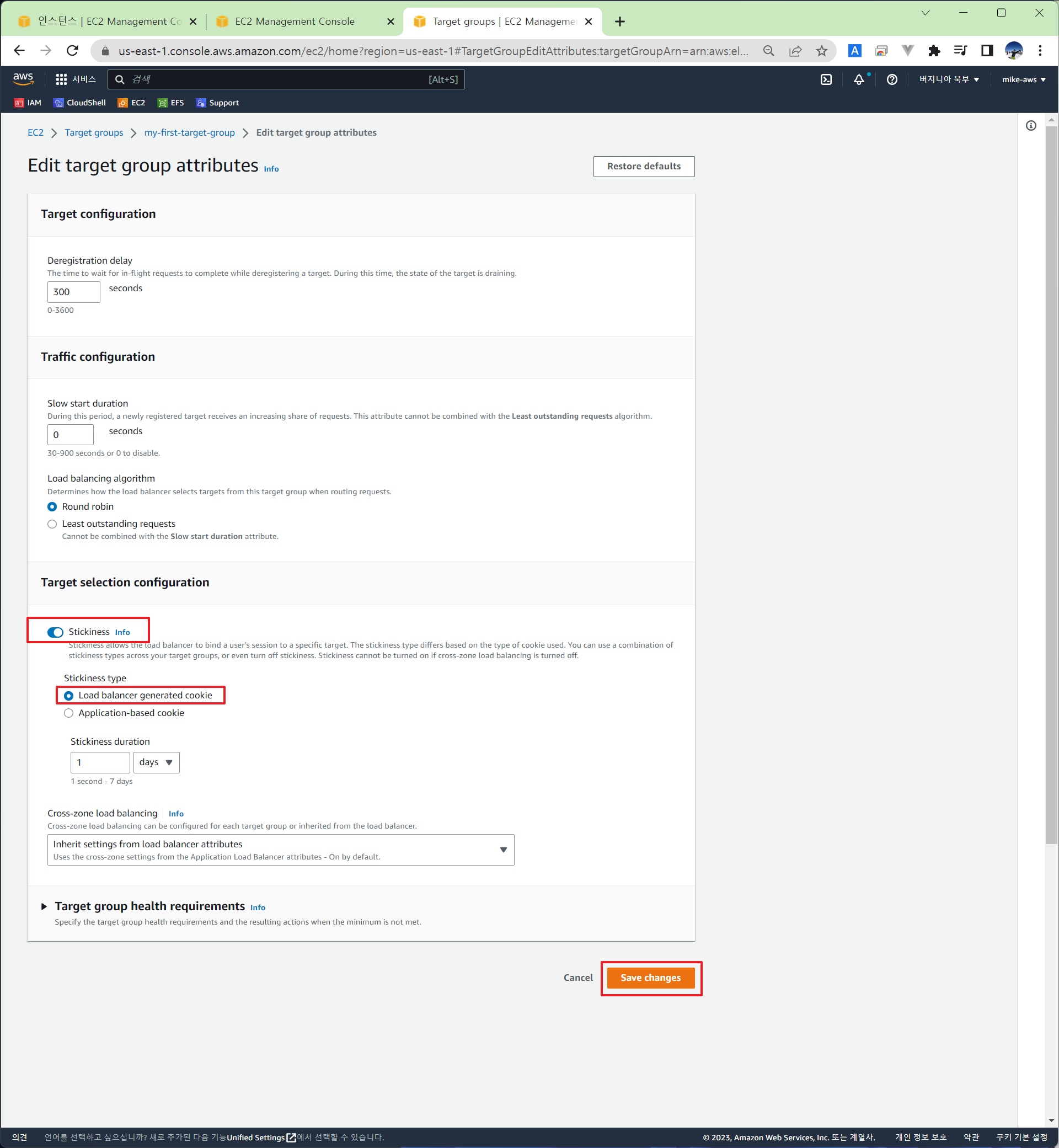Select Application-based cookie option

point(69,713)
